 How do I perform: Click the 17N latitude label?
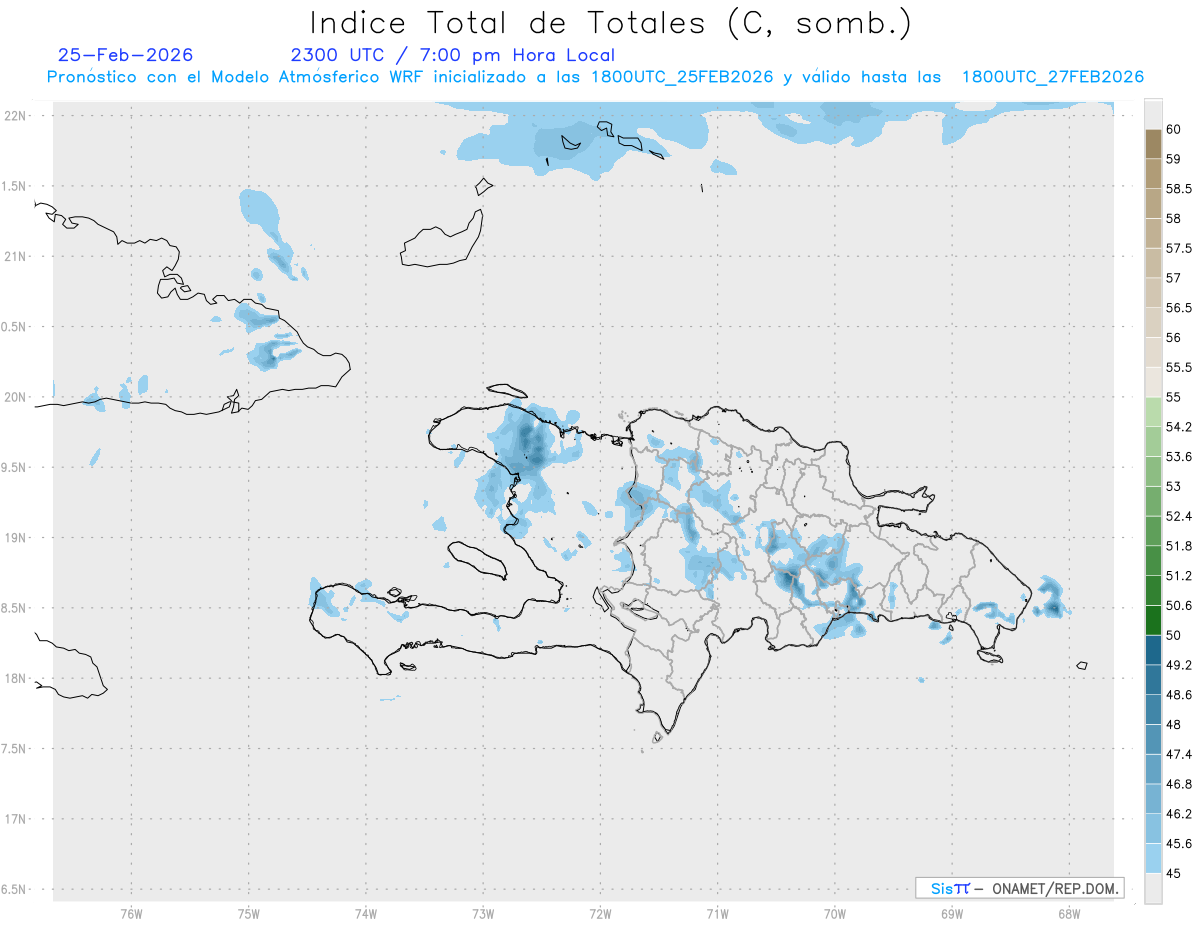point(17,819)
